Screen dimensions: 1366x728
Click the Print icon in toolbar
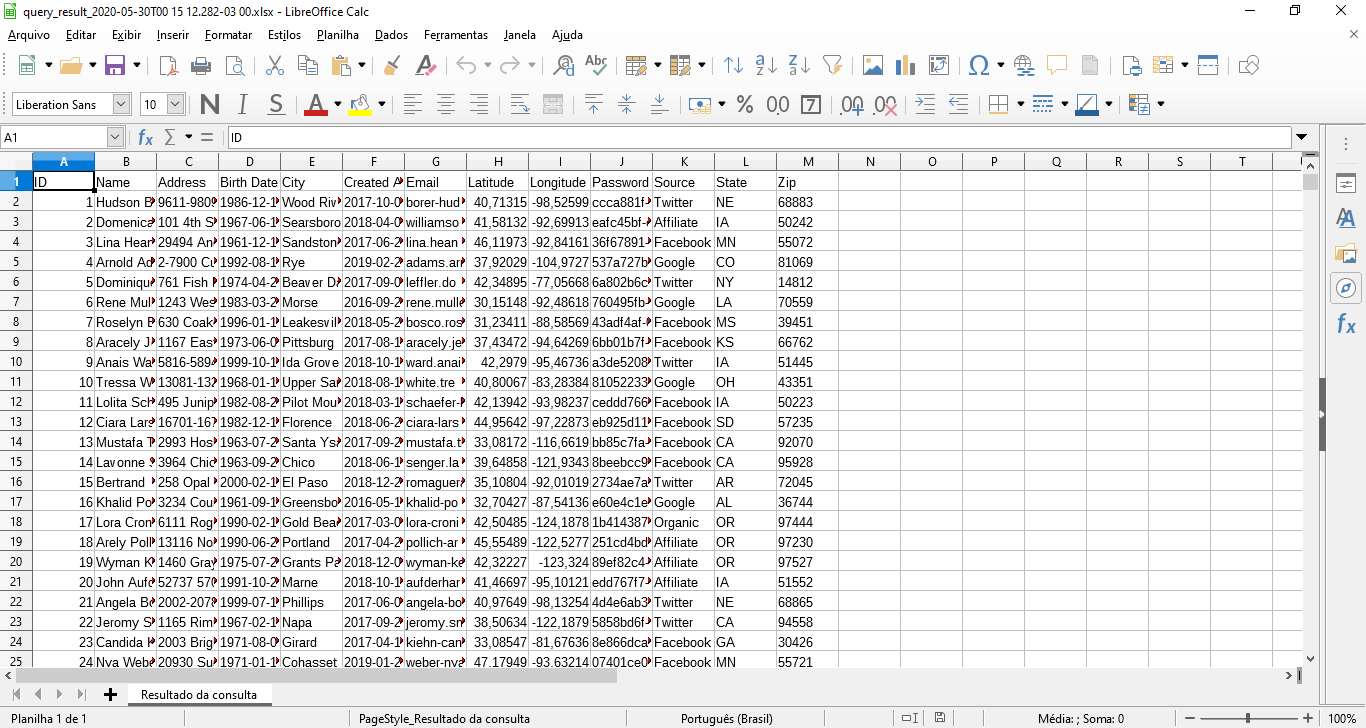click(x=201, y=66)
